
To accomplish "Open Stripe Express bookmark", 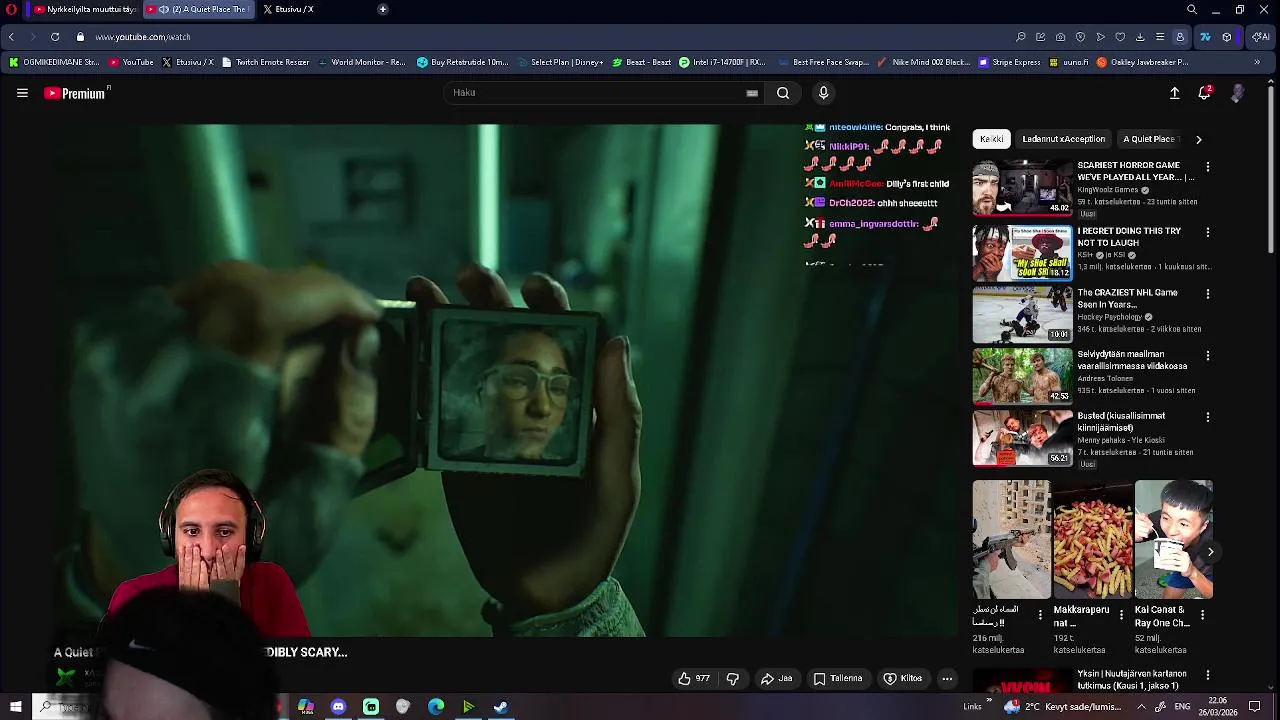I will (1010, 62).
